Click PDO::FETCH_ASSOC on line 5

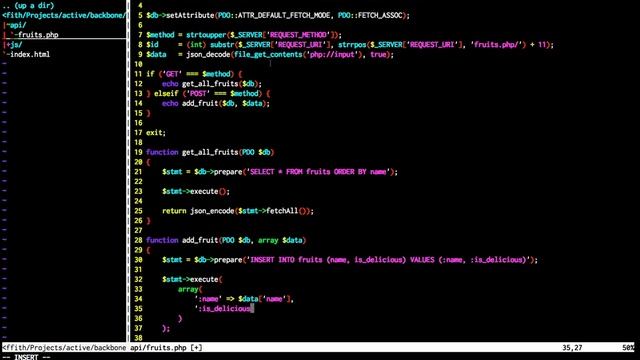coord(370,15)
